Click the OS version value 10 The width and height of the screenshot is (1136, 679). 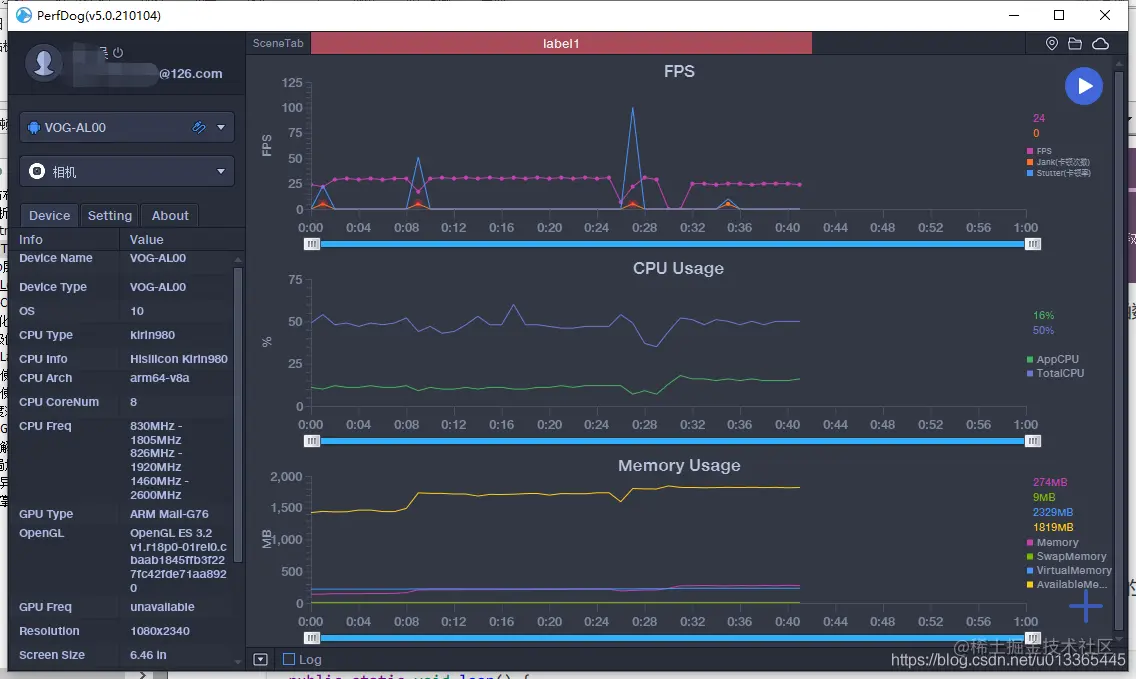[x=137, y=311]
